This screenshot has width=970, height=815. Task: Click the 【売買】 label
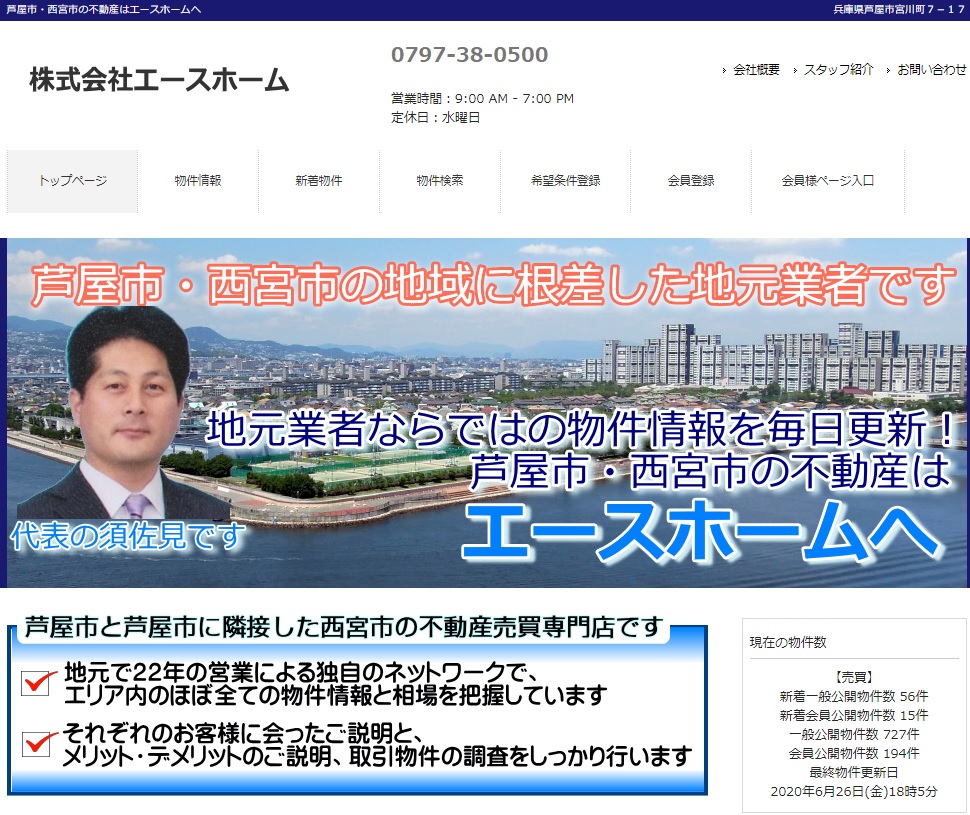854,678
